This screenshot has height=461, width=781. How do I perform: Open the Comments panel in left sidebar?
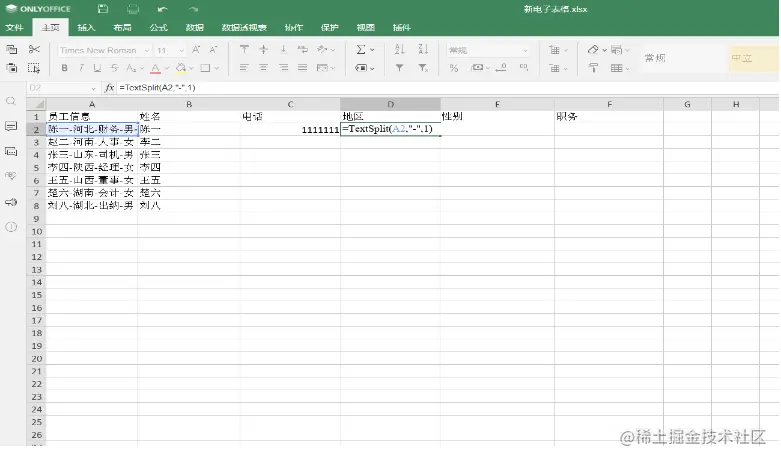(11, 126)
